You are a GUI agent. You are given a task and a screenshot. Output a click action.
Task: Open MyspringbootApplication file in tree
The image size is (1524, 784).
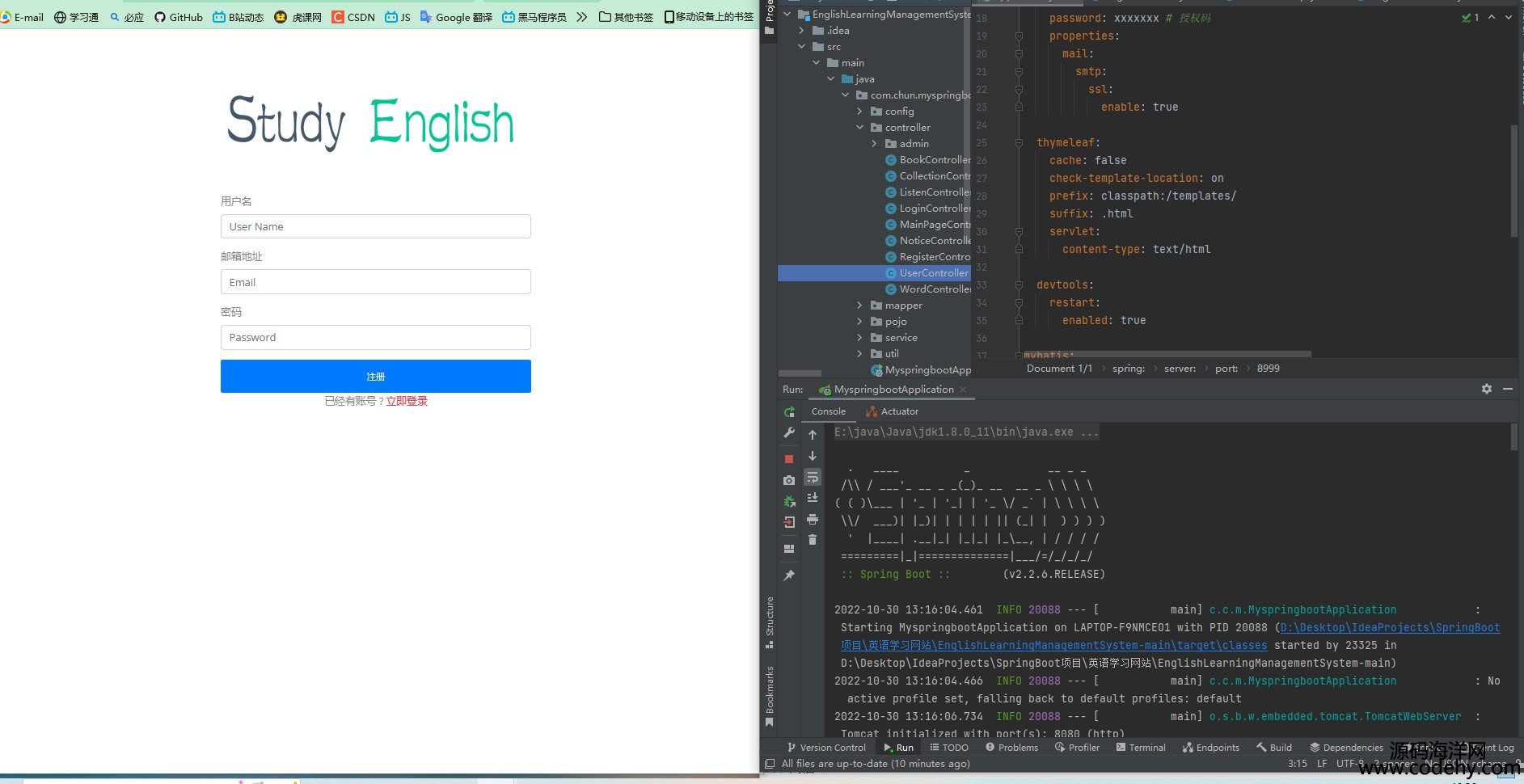921,370
